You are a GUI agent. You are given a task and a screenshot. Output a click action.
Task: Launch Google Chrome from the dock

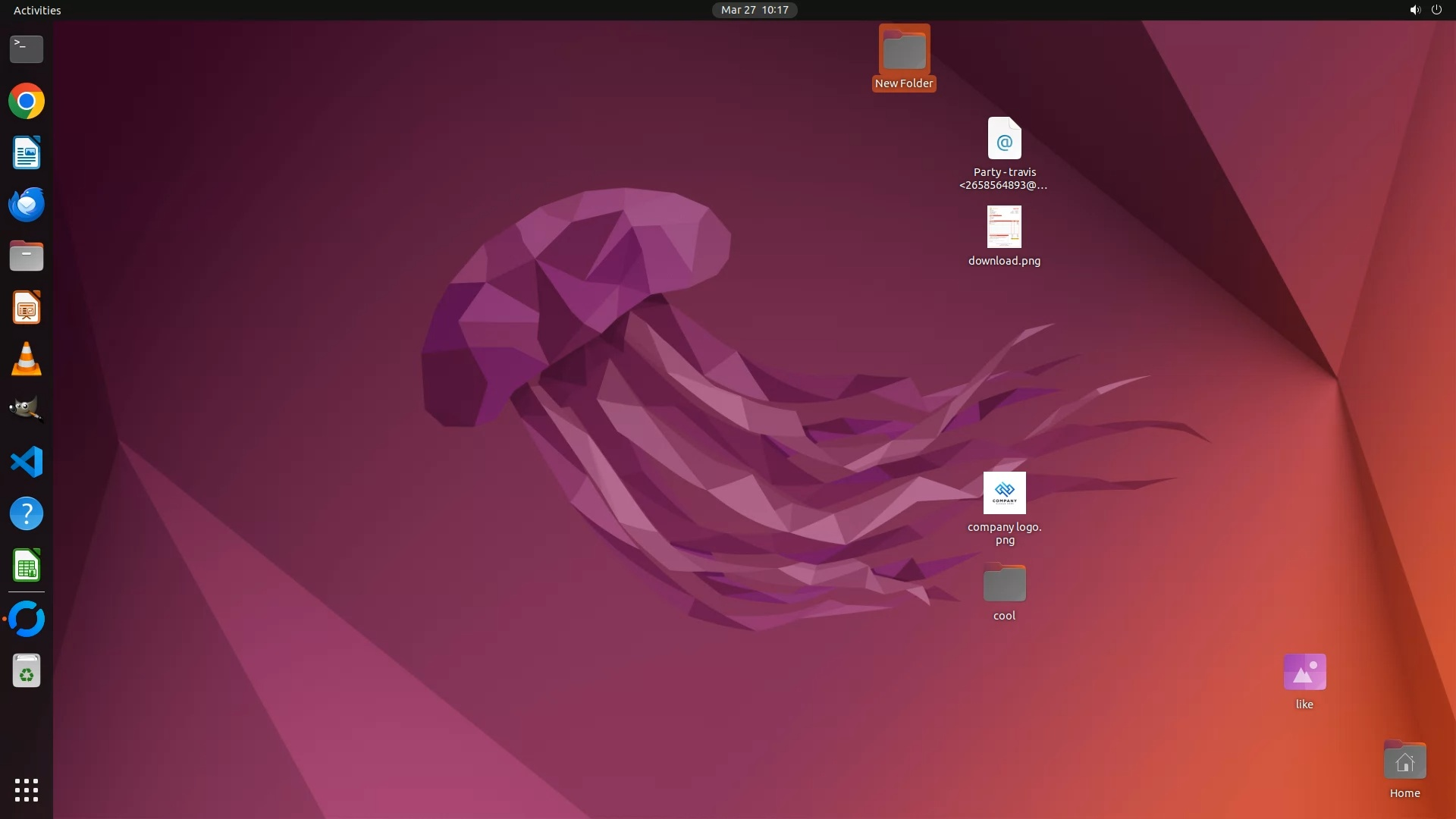[x=27, y=101]
